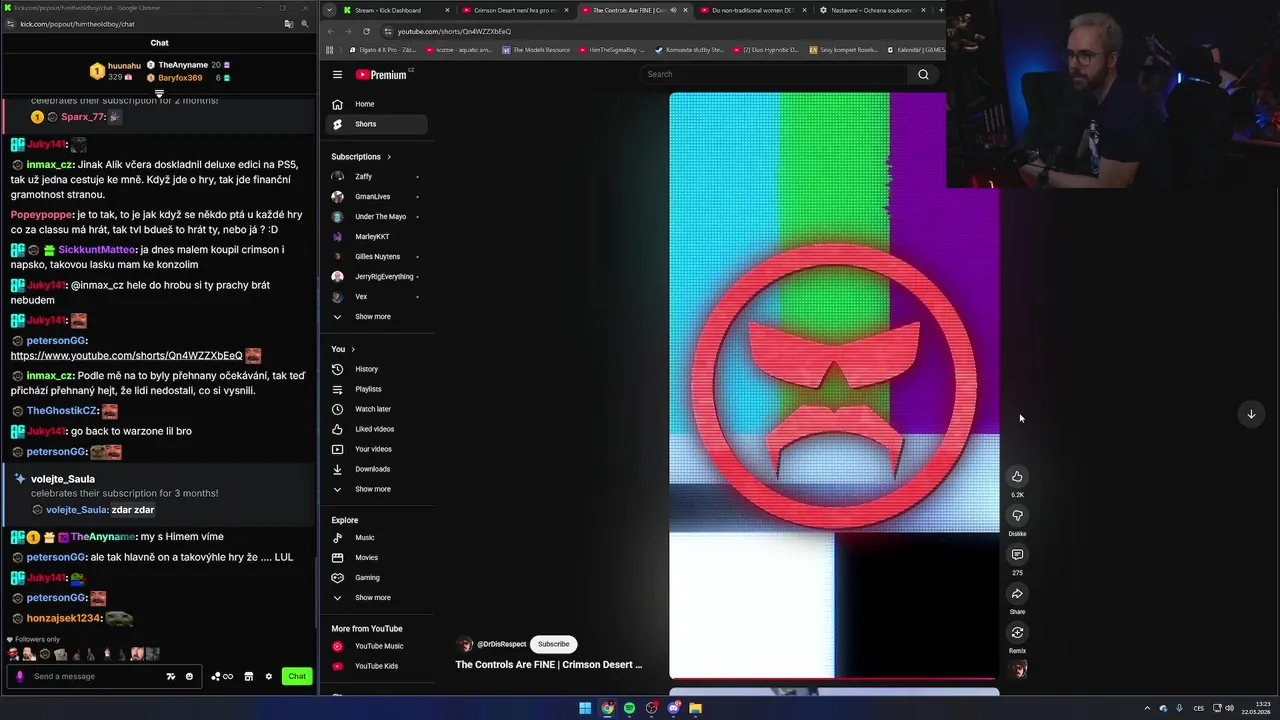Open YouTube Music under More from YouTube
This screenshot has width=1280, height=720.
point(376,646)
